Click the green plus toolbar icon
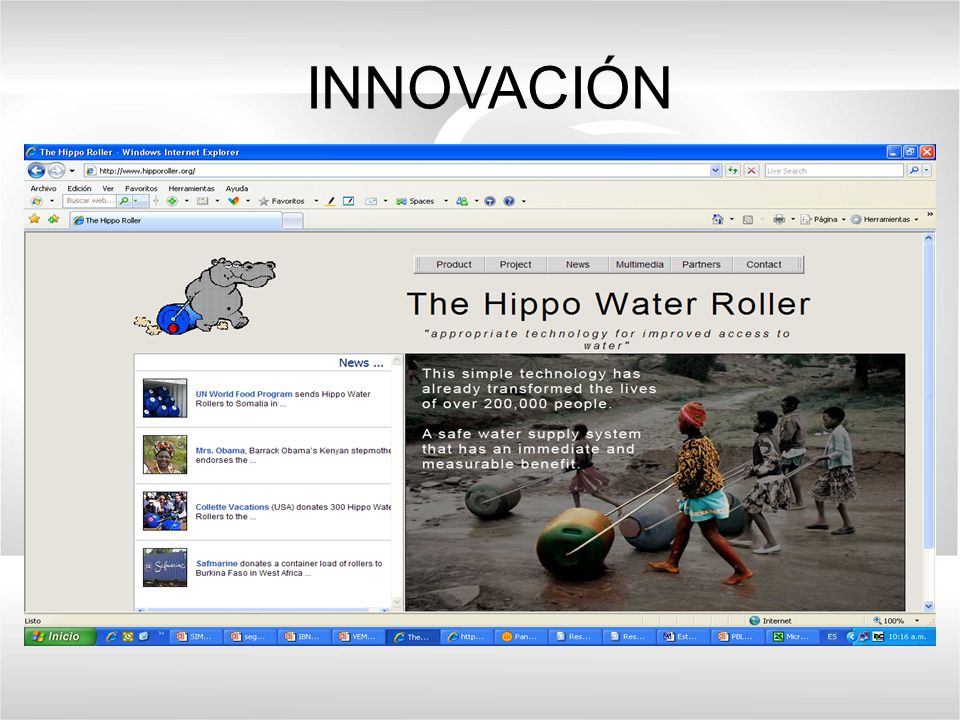This screenshot has height=720, width=960. [x=172, y=201]
